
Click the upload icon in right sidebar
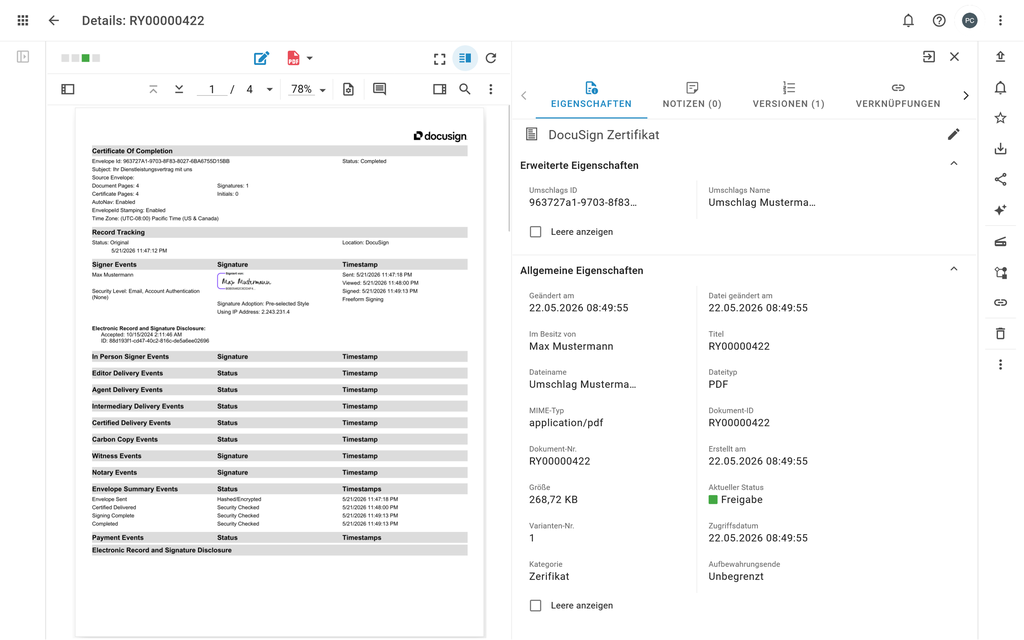pyautogui.click(x=1000, y=57)
